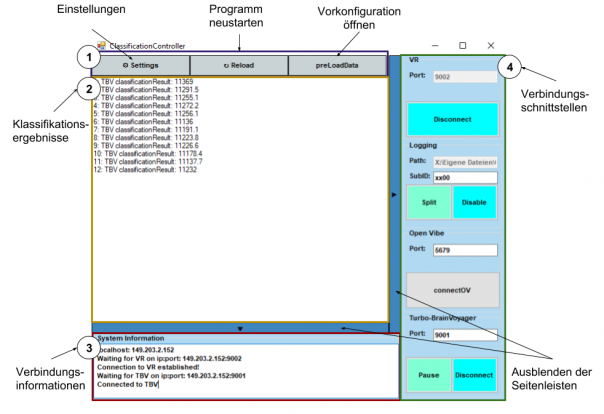The image size is (604, 414).
Task: Select result line 10: 11178.4
Action: [148, 154]
